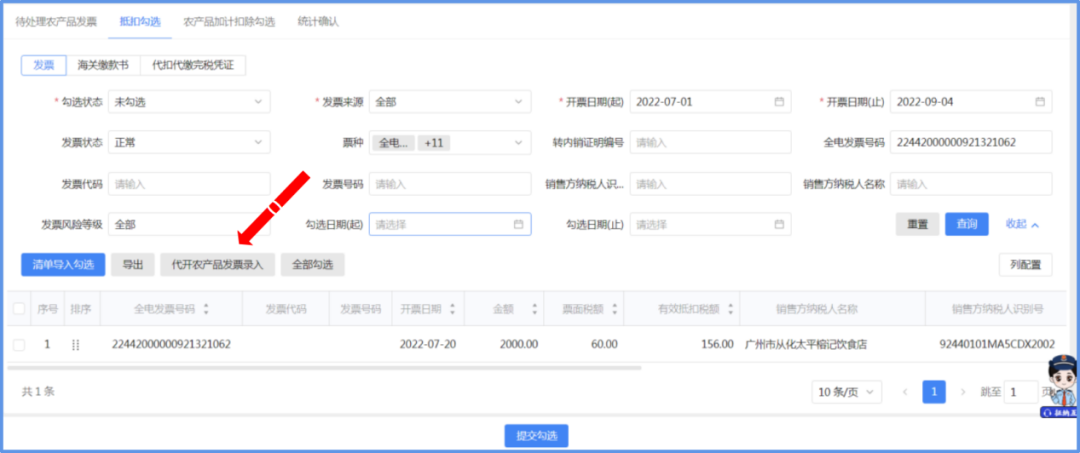Screen dimensions: 1080x453
Task: Toggle the select-all header checkbox
Action: point(19,309)
